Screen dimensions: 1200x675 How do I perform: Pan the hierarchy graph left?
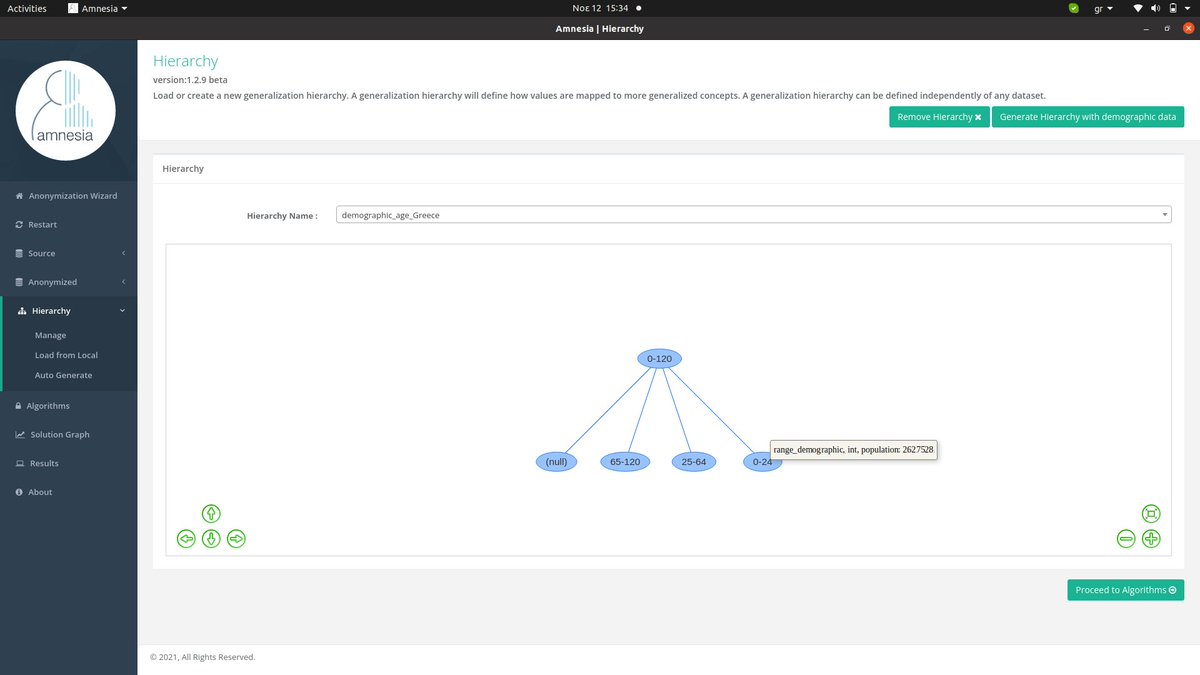point(186,539)
